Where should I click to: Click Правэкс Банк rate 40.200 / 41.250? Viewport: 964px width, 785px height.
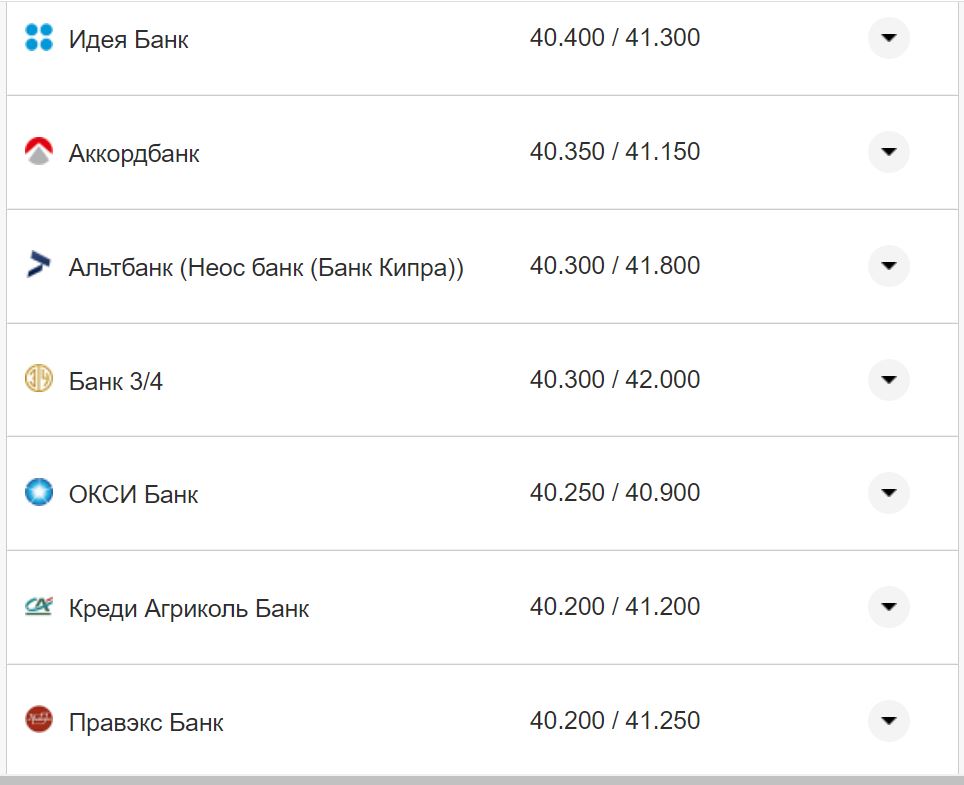(614, 720)
